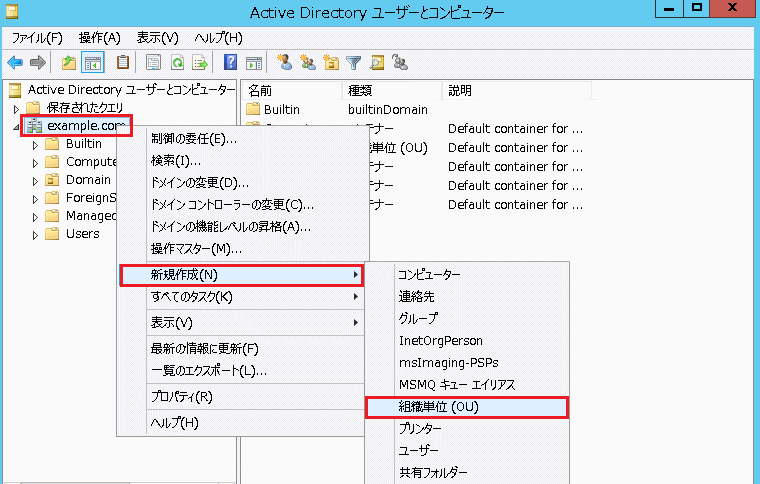Toggle the show/hide console tree icon
Viewport: 760px width, 484px height.
[x=93, y=62]
